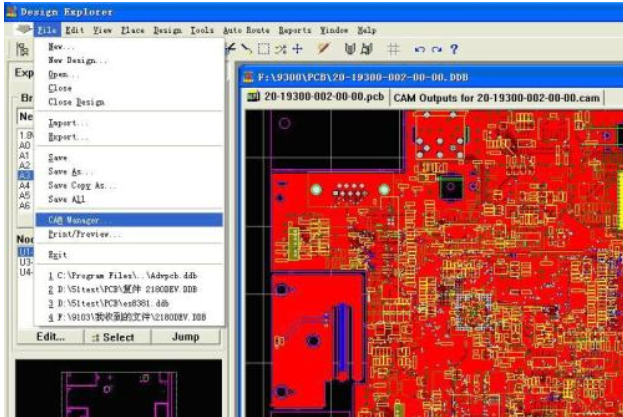
Task: Select Save Copy As menu entry
Action: 82,186
